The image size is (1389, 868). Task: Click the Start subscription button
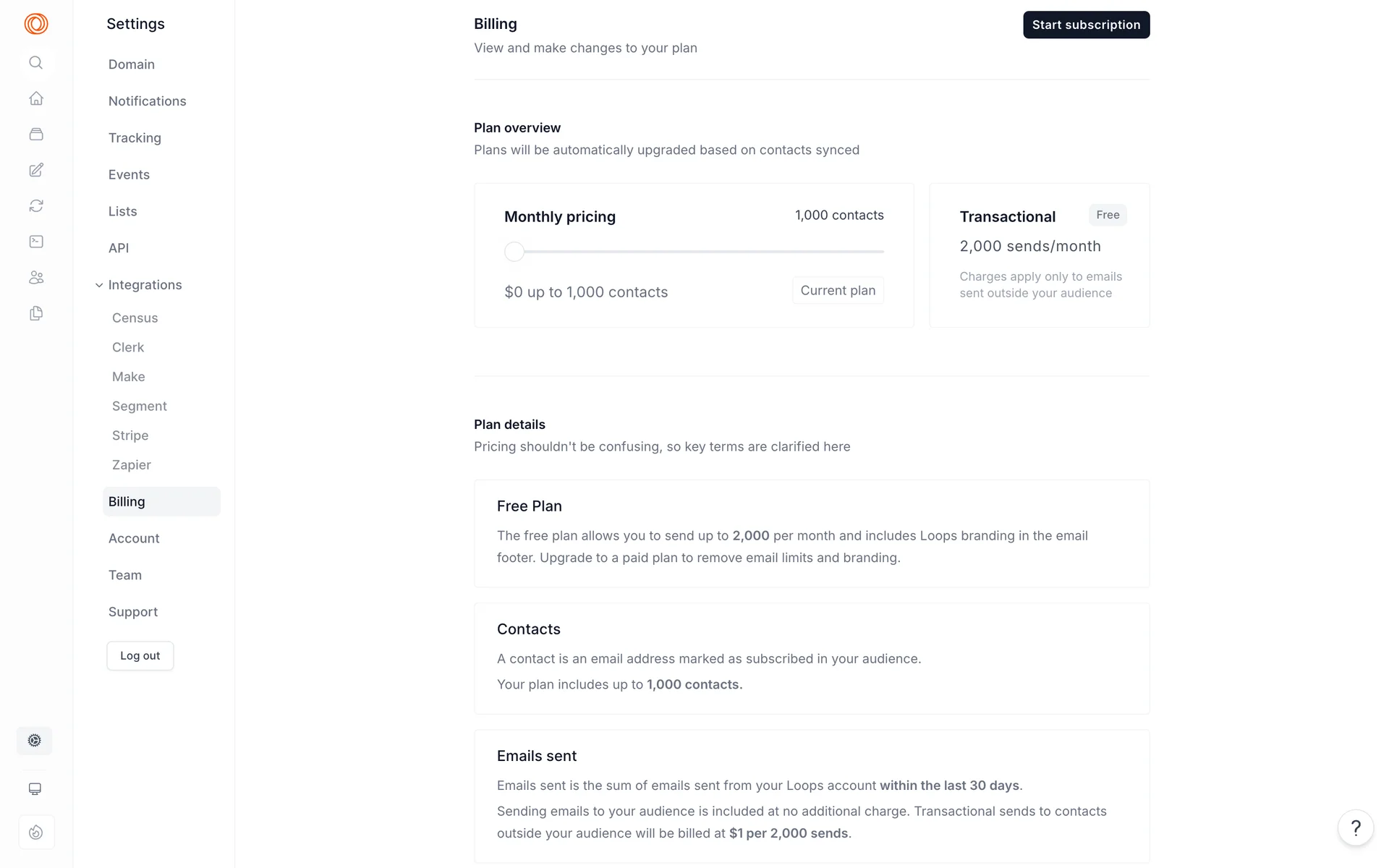click(x=1086, y=25)
